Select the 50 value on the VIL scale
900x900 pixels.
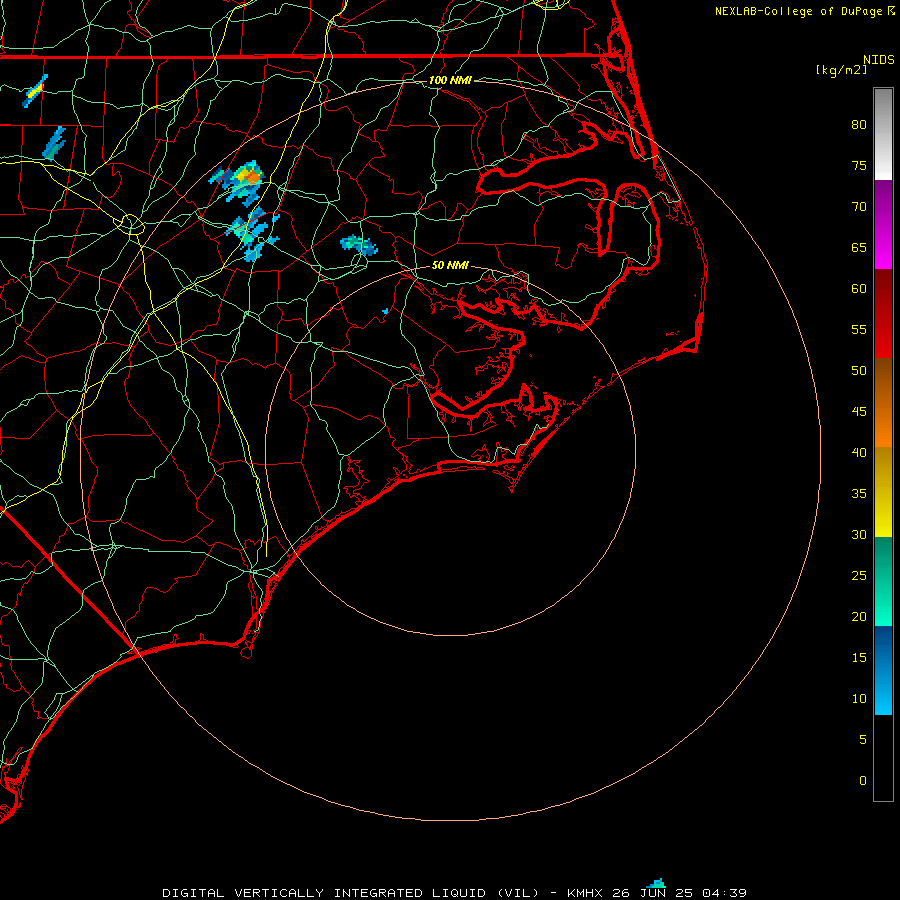click(859, 371)
